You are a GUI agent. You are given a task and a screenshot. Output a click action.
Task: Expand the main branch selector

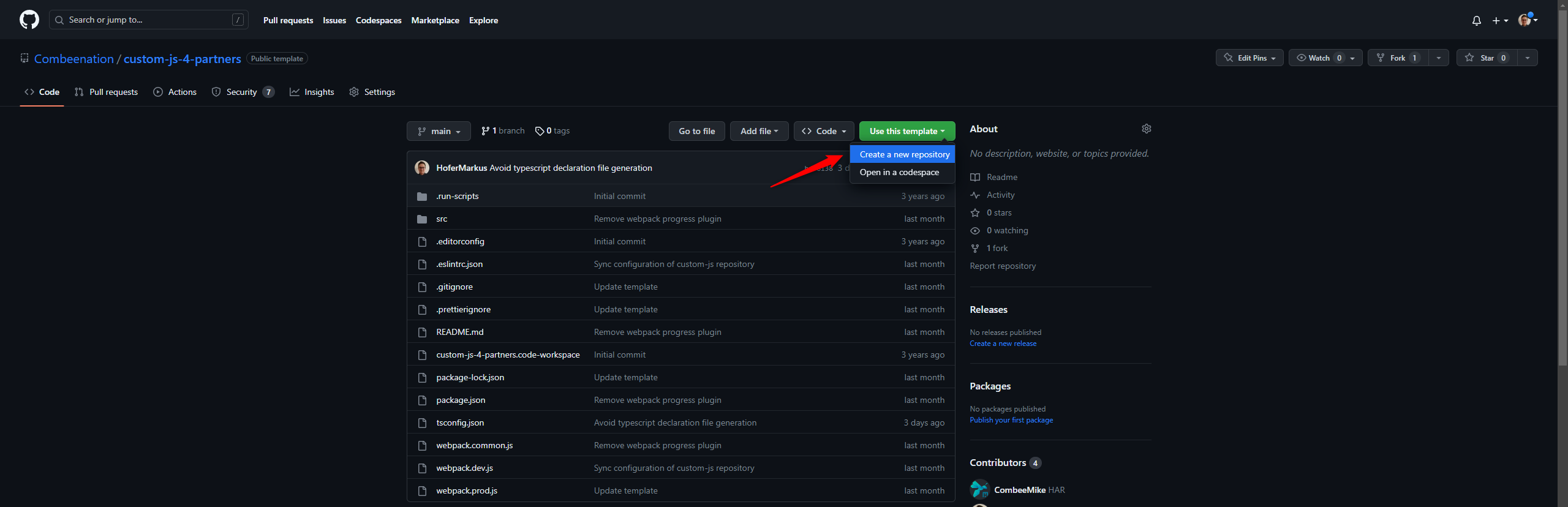coord(439,131)
